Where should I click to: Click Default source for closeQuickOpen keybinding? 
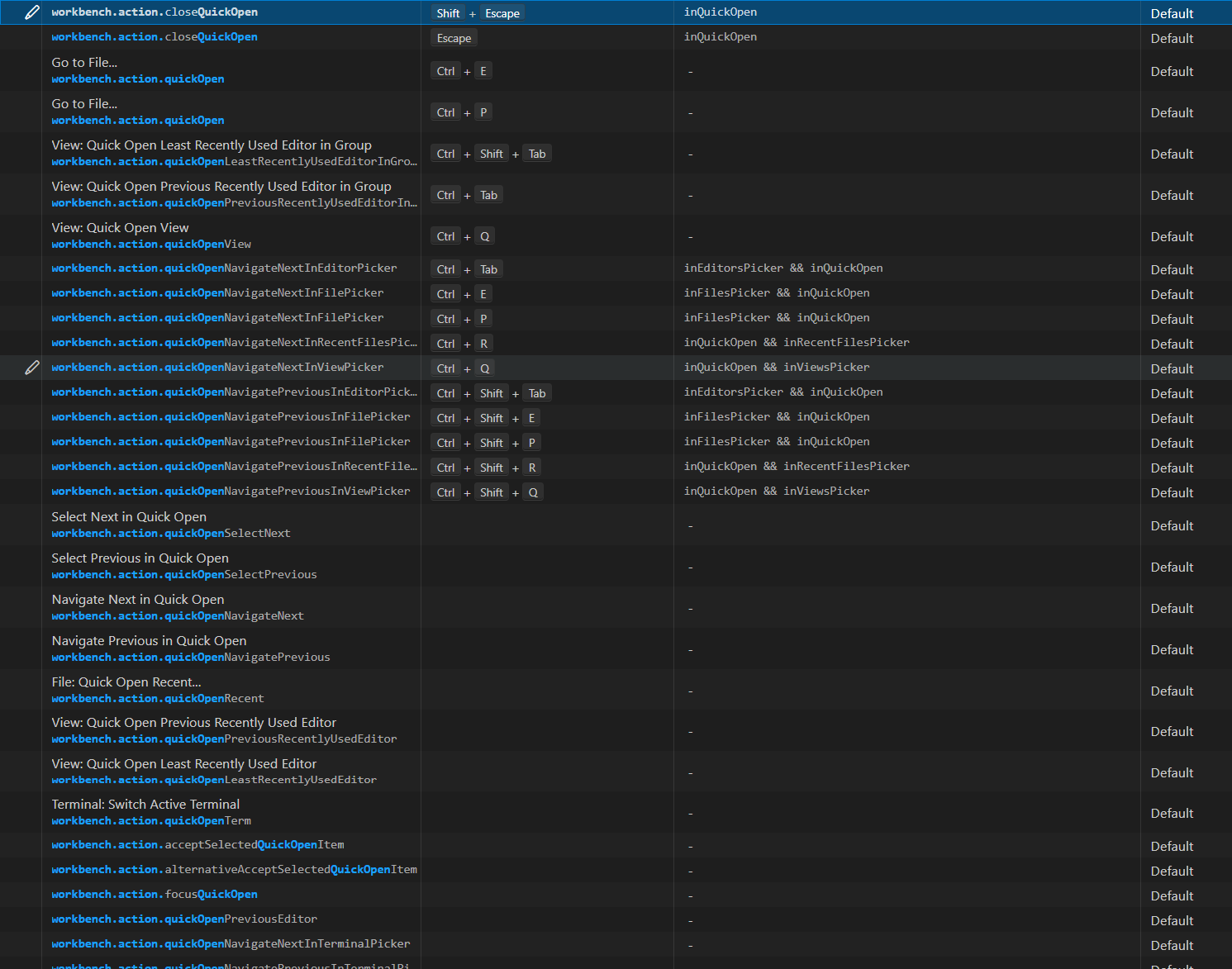(1172, 12)
